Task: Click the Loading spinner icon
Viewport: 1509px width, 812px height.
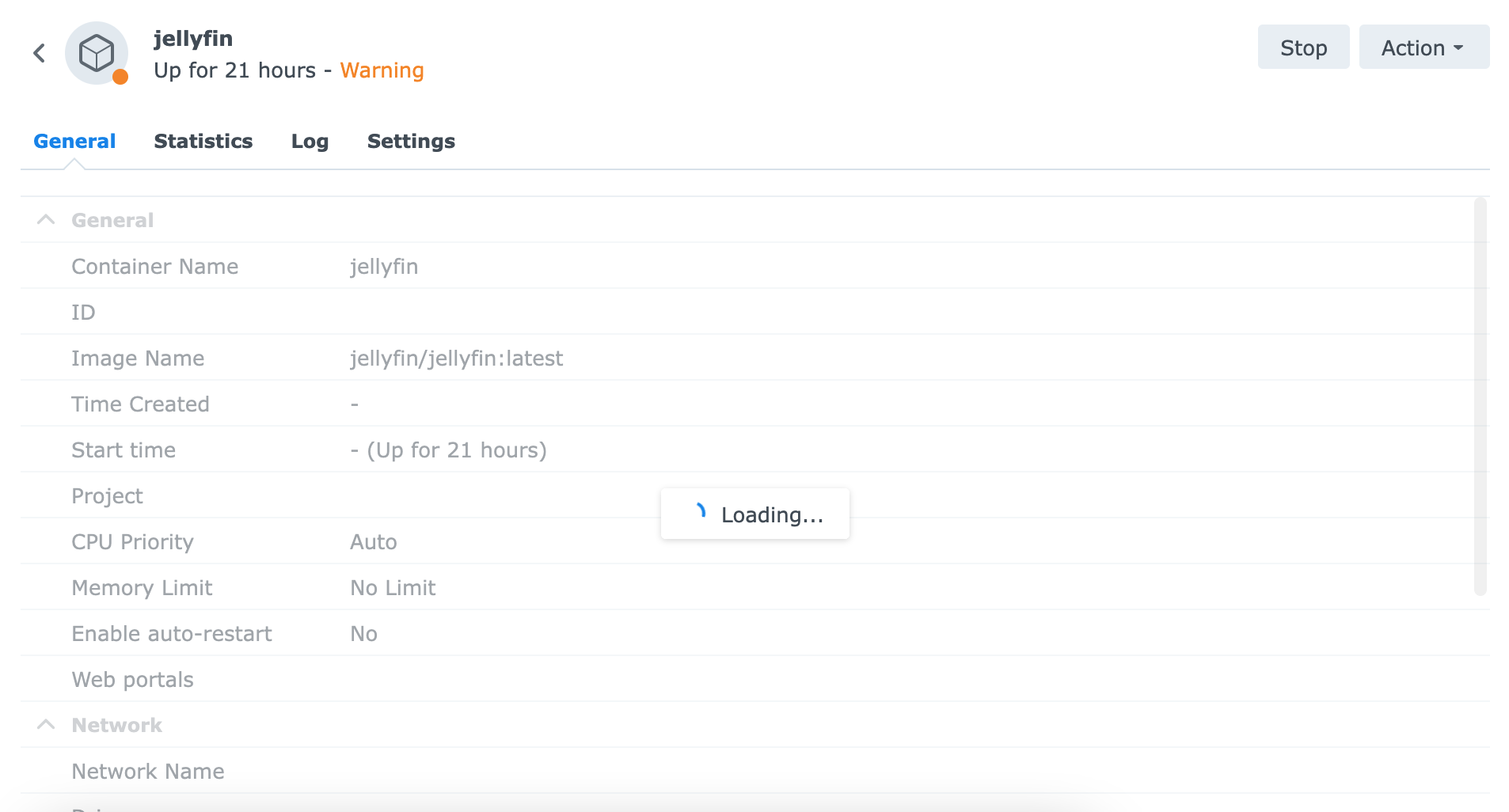Action: tap(700, 511)
